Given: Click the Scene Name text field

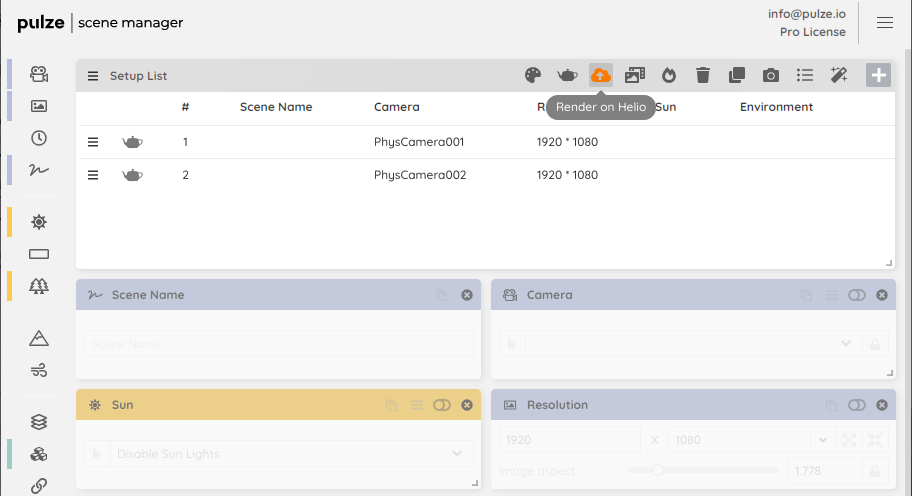Looking at the screenshot, I should click(x=278, y=344).
